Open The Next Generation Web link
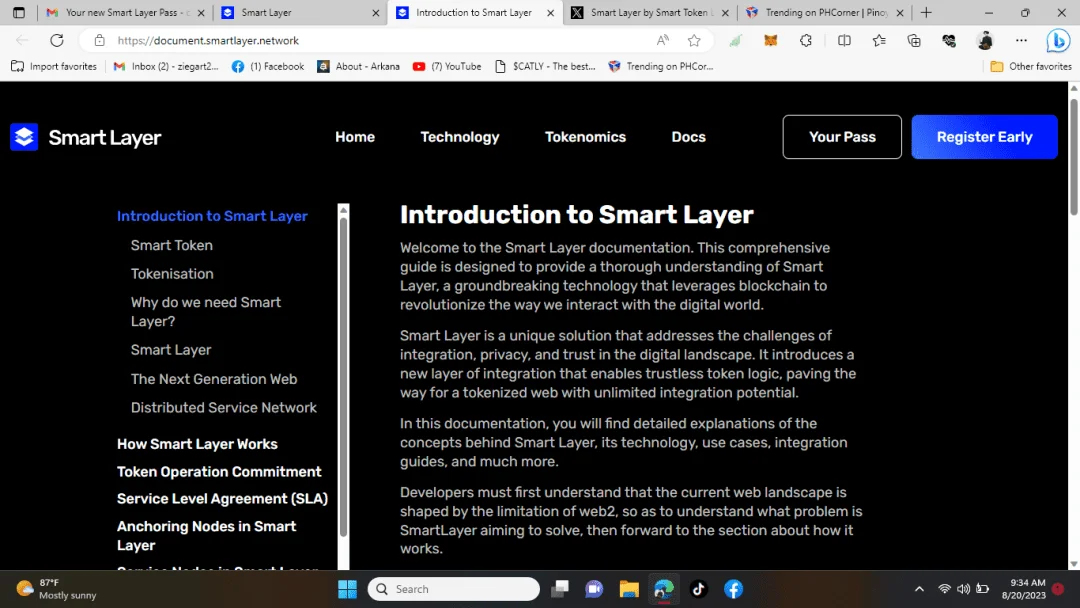Screen dimensions: 1080x608 tap(214, 379)
